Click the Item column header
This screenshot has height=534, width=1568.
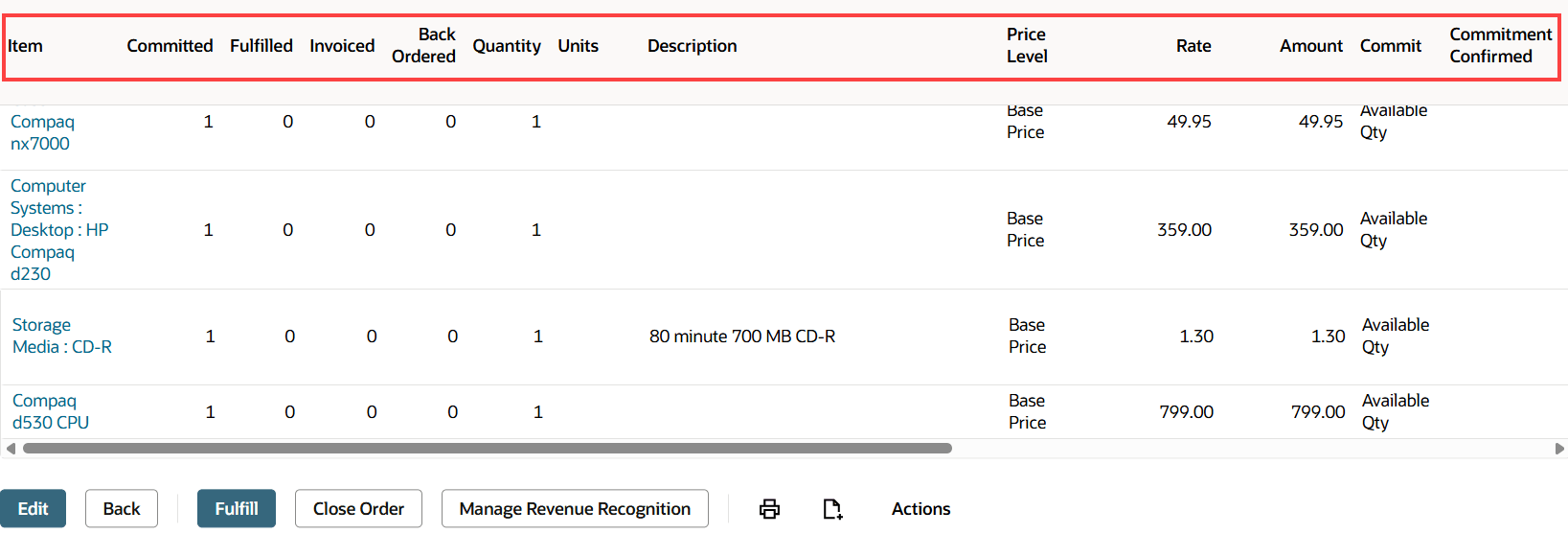pos(25,46)
